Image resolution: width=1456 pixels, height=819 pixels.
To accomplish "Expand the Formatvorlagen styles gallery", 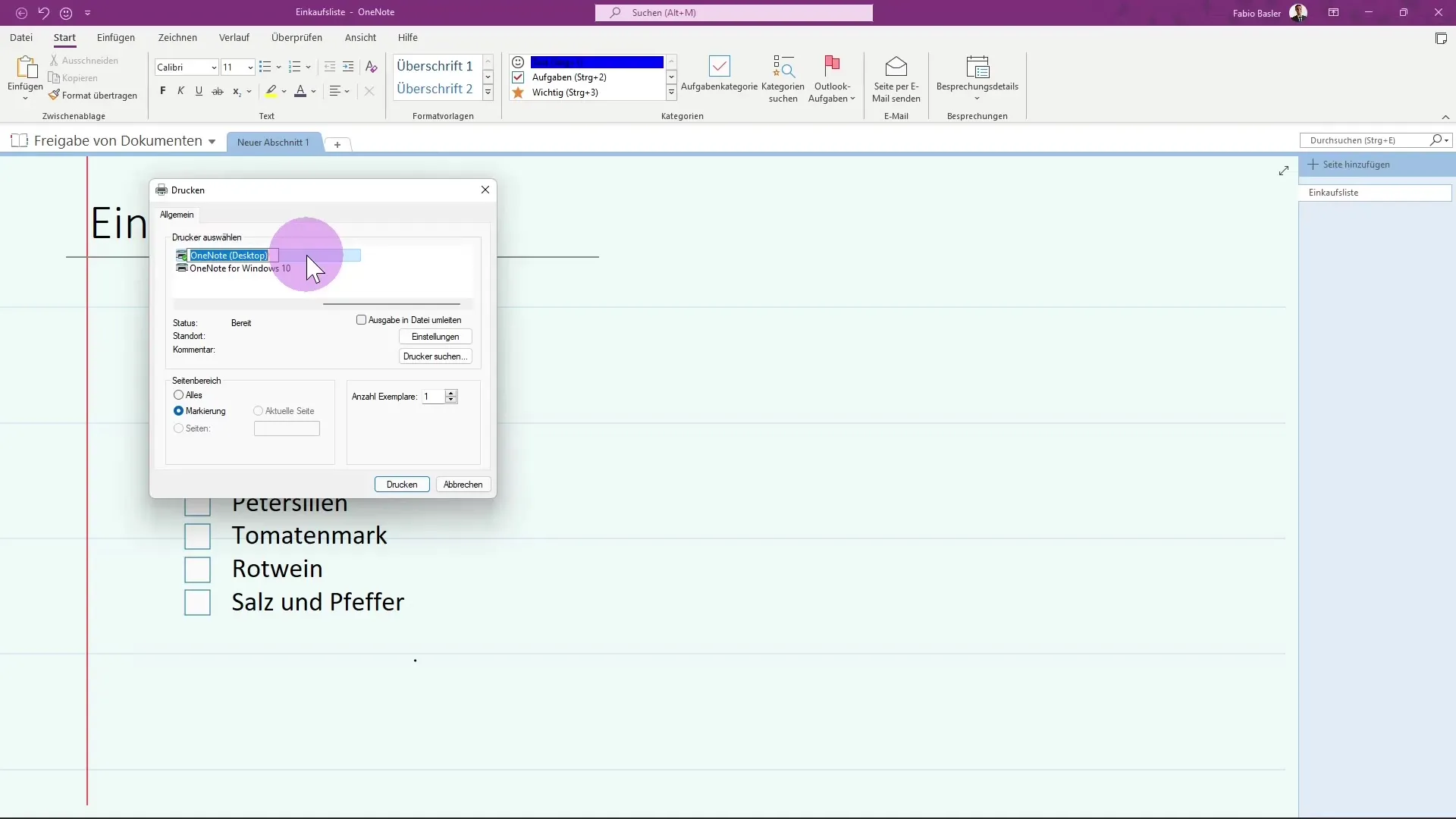I will 488,93.
